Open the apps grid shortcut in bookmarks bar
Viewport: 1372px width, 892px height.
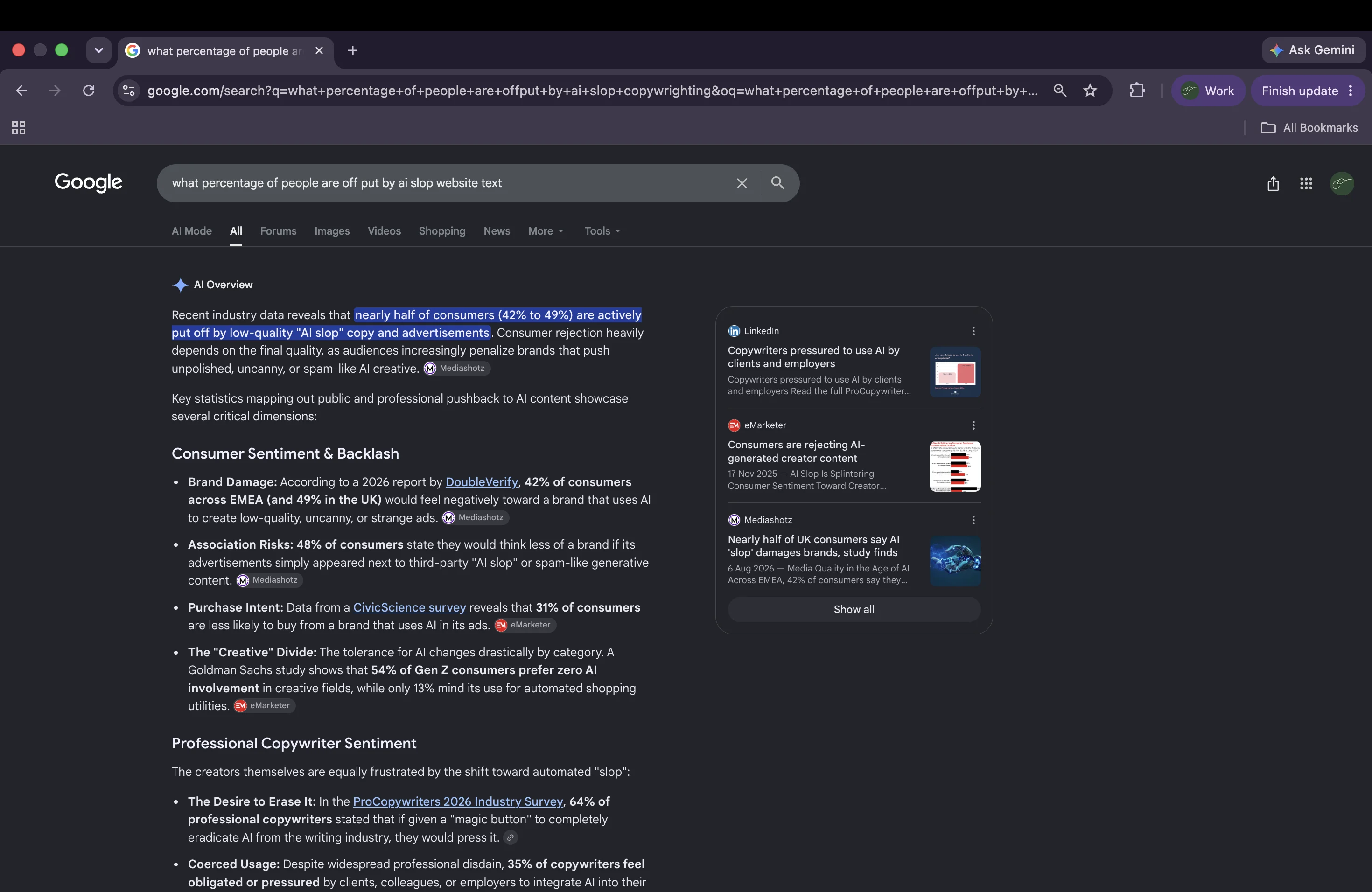click(x=19, y=128)
